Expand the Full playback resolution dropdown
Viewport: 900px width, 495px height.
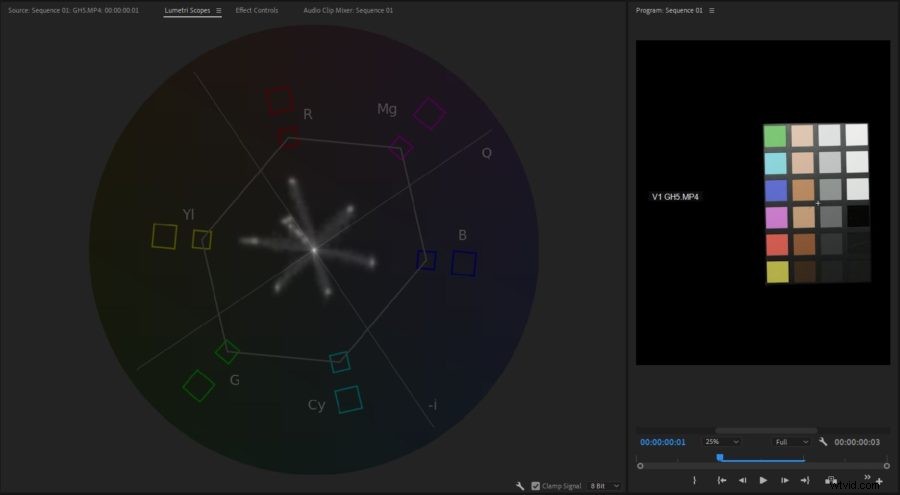click(x=791, y=441)
